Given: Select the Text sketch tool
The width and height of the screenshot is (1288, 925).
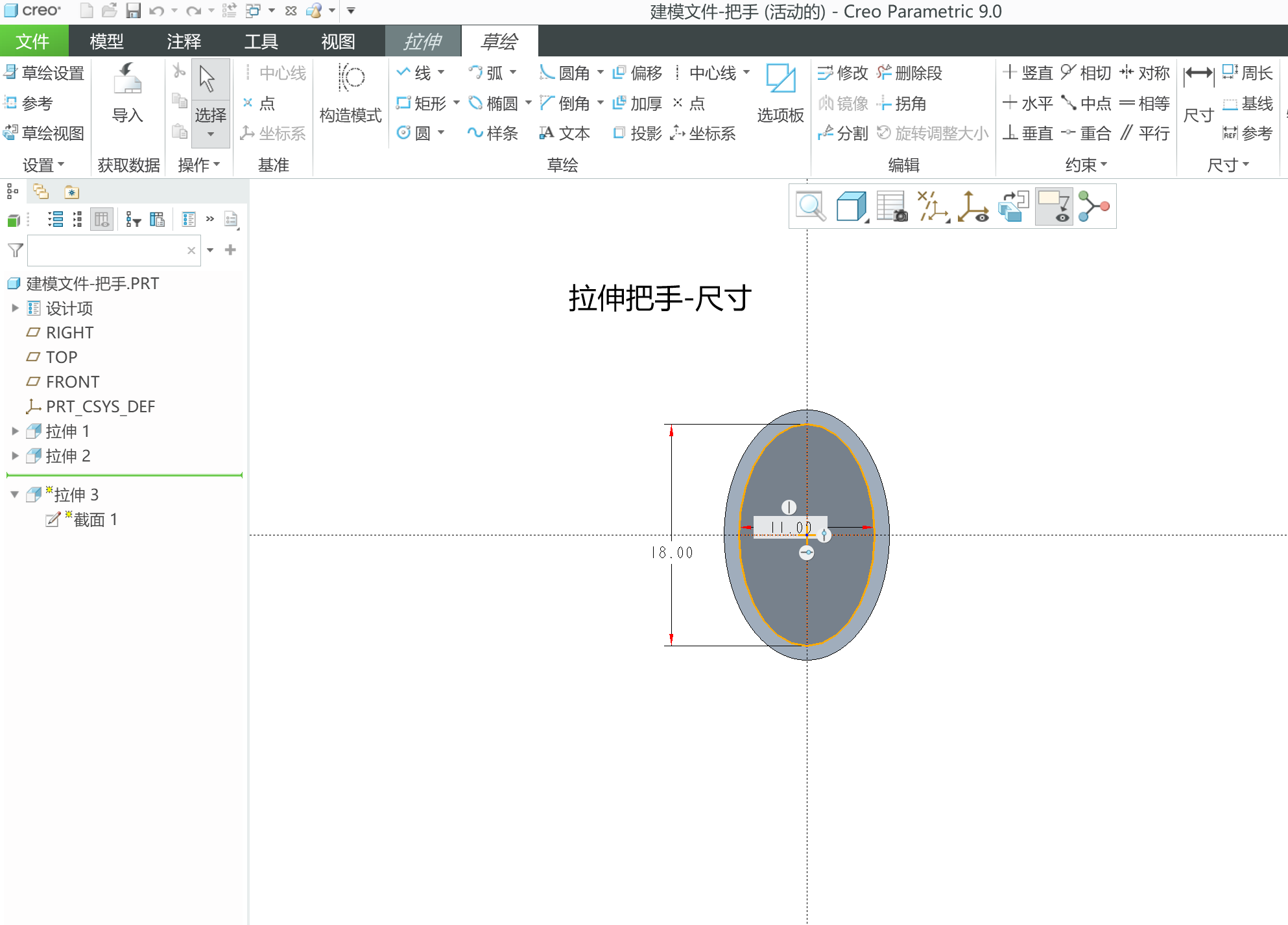Looking at the screenshot, I should pyautogui.click(x=565, y=133).
